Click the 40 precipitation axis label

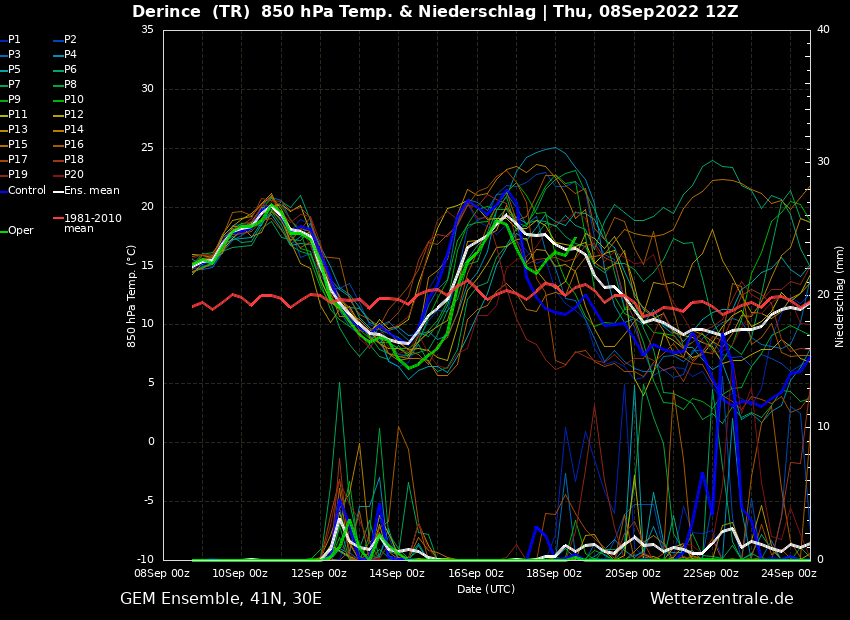click(x=823, y=29)
